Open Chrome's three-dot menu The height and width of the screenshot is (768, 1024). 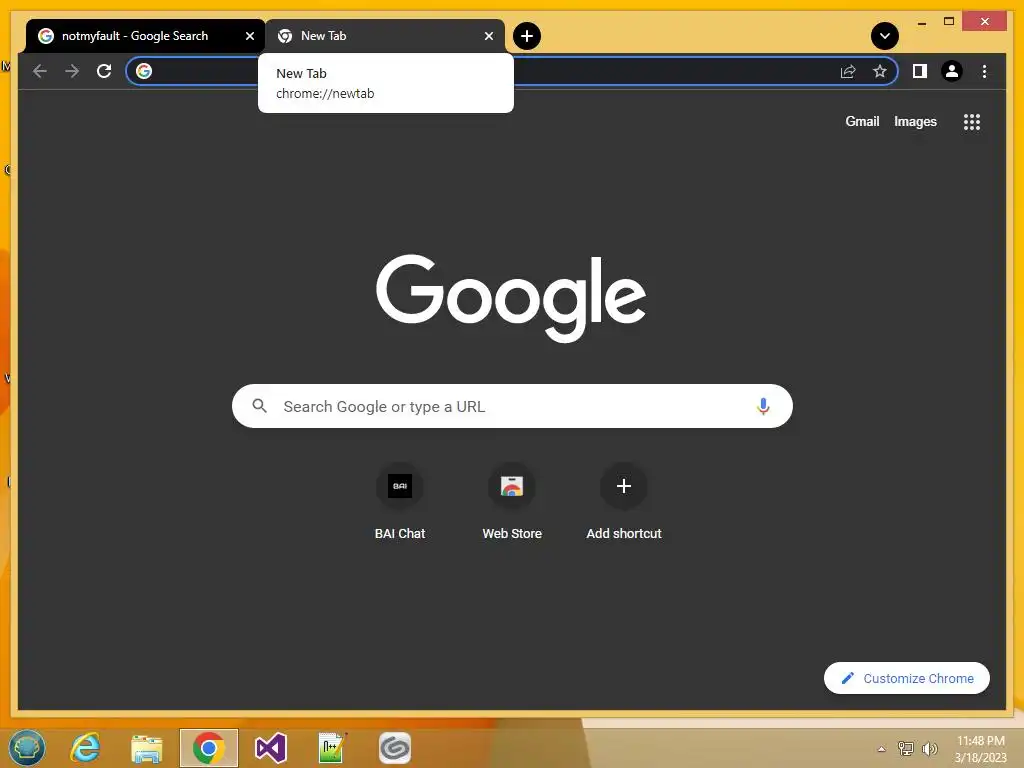[984, 71]
